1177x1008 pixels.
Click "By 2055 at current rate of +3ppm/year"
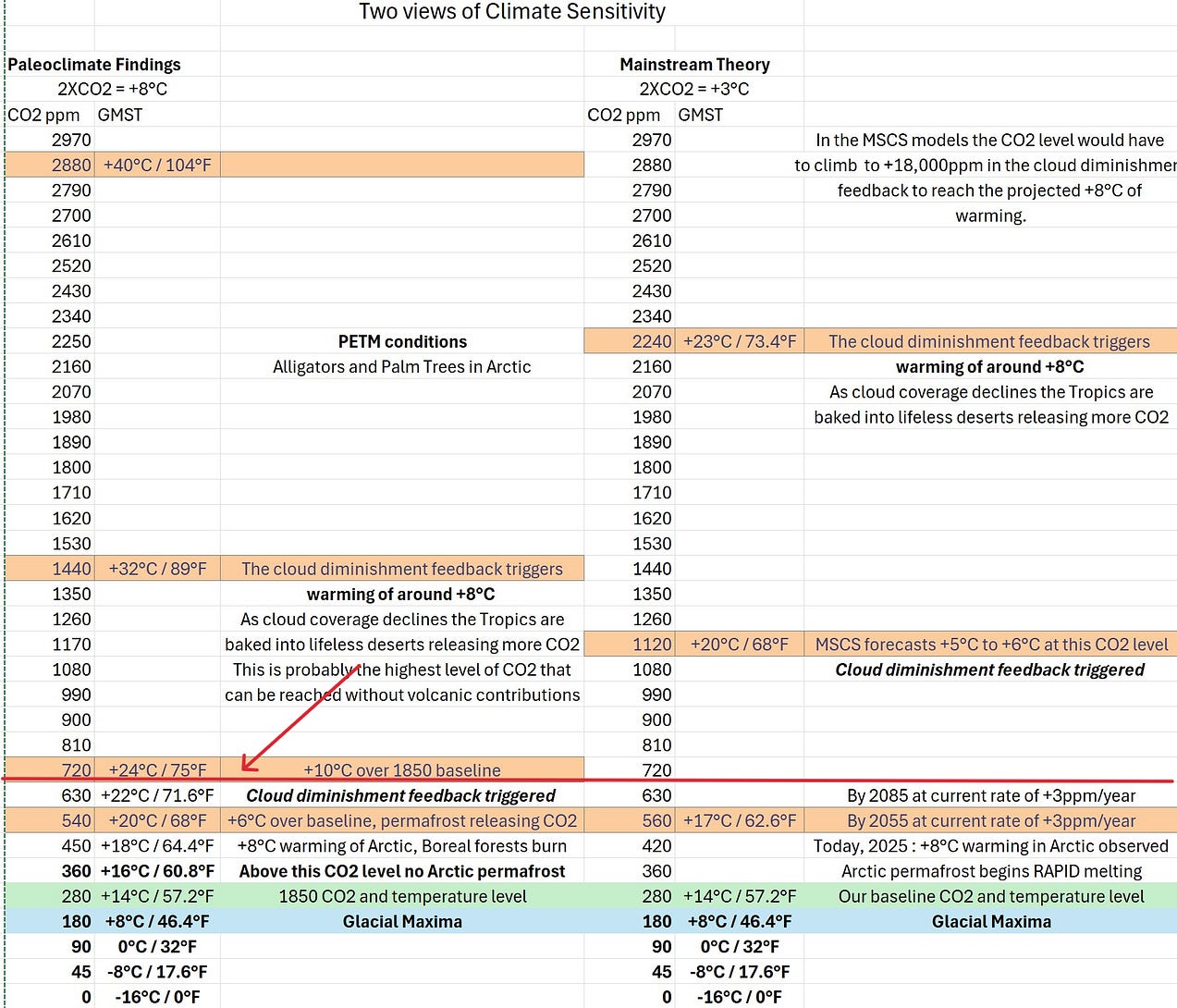pyautogui.click(x=991, y=821)
